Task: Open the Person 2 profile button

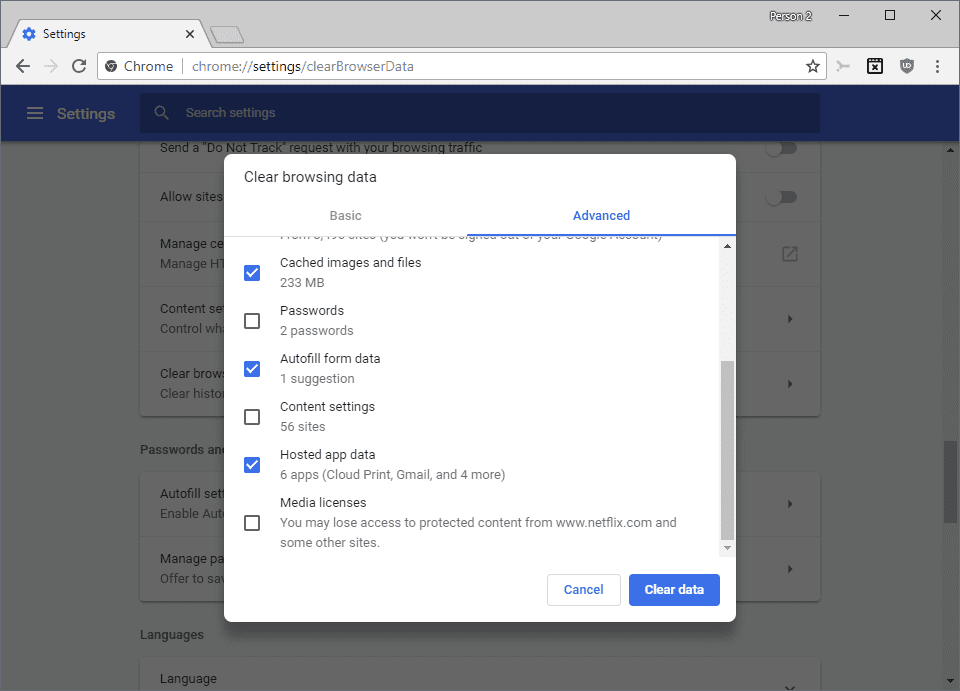Action: point(790,16)
